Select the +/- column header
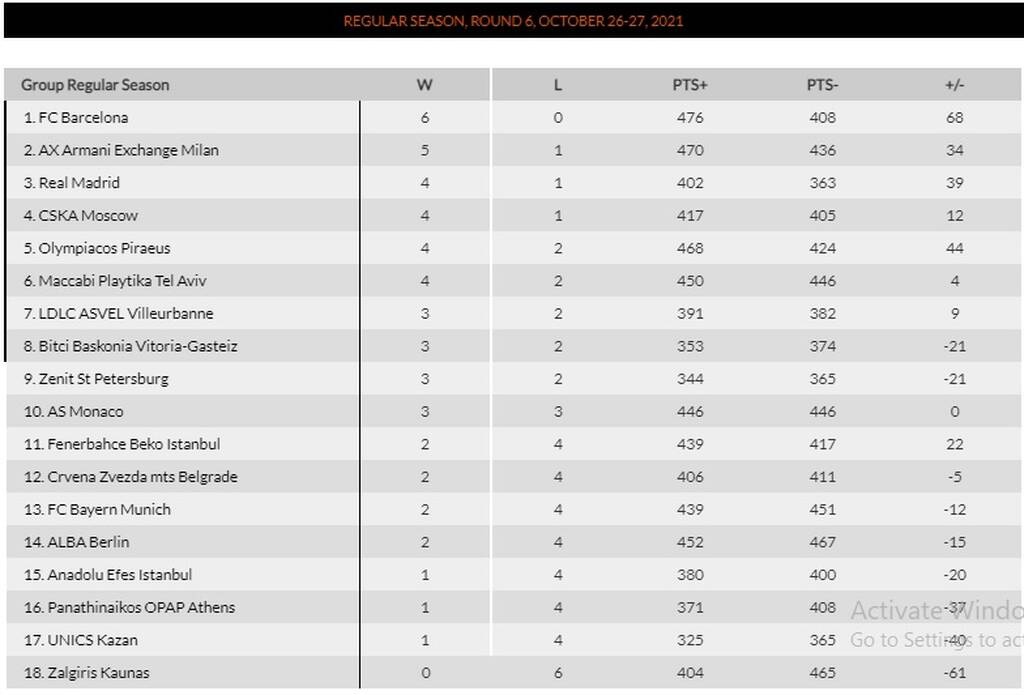Viewport: 1024px width, 695px height. pos(954,85)
